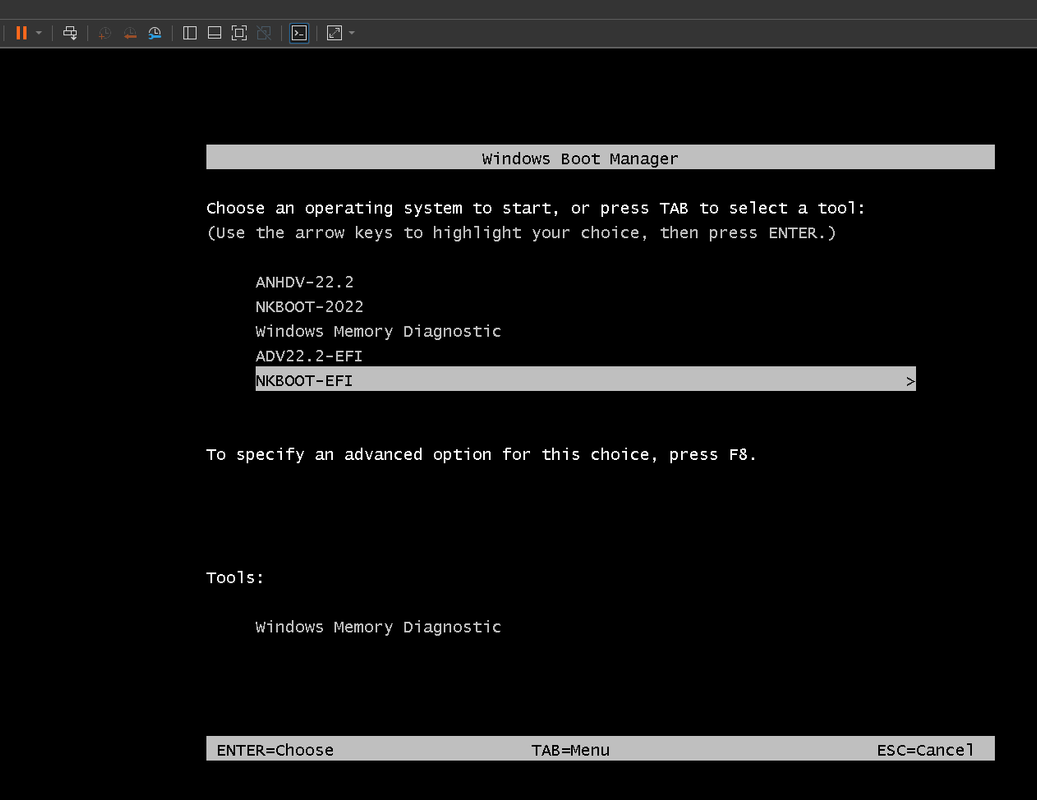Open the power options dropdown arrow
The image size is (1037, 800).
click(39, 33)
